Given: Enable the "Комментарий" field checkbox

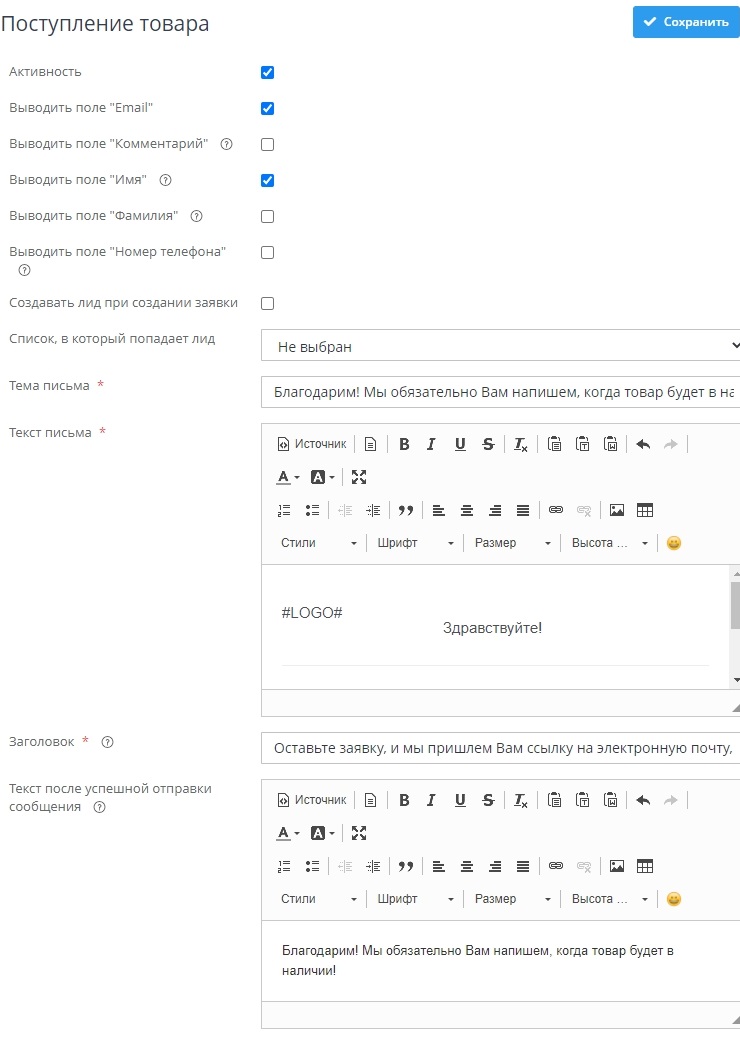Looking at the screenshot, I should (x=267, y=144).
